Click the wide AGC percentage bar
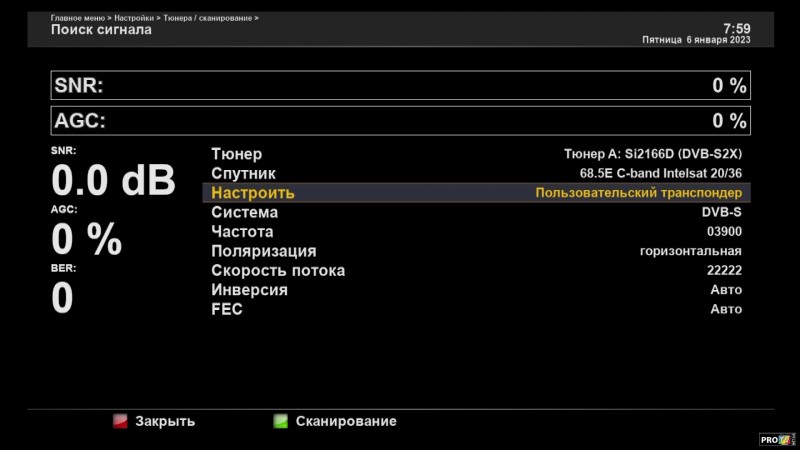This screenshot has width=800, height=450. pos(400,121)
